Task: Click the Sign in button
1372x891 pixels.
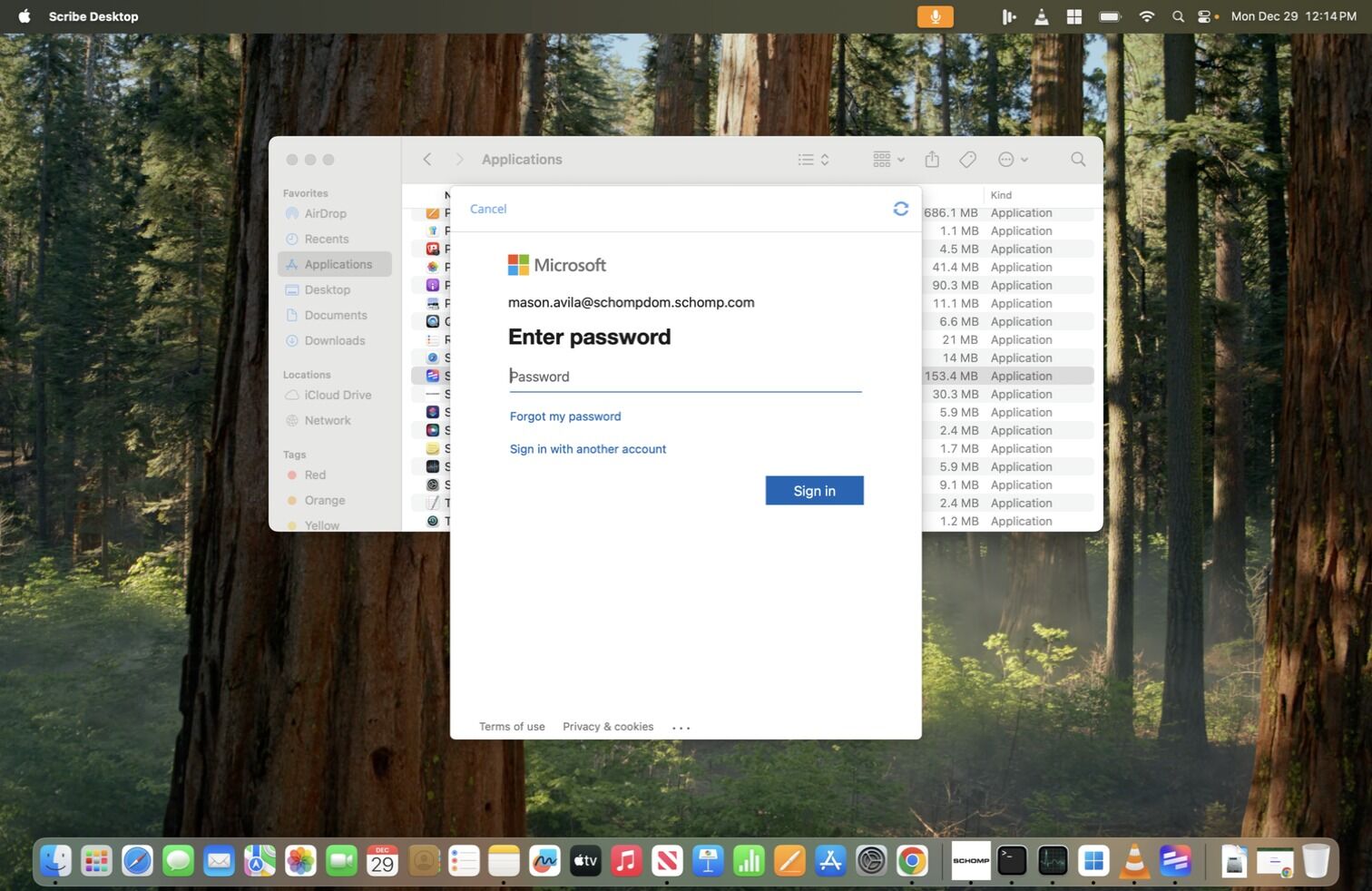Action: coord(814,490)
